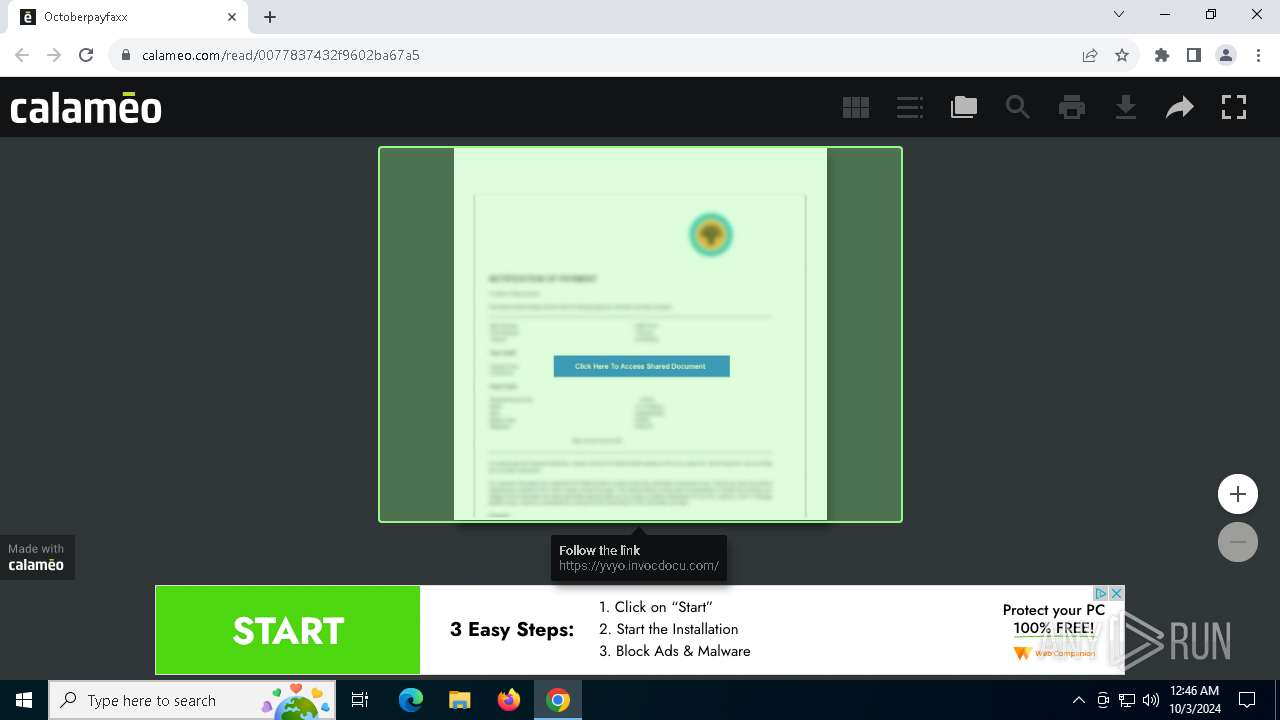1280x720 pixels.
Task: Open Protect your PC ad text
Action: 1054,619
